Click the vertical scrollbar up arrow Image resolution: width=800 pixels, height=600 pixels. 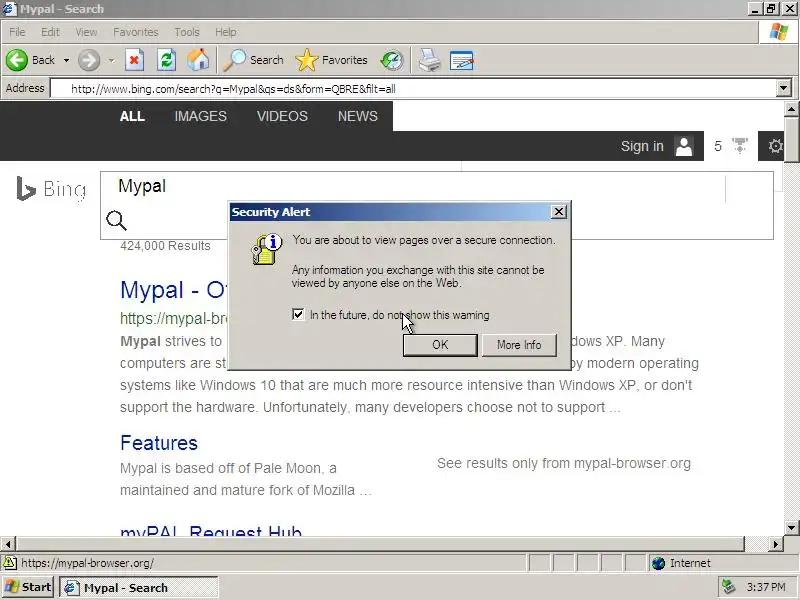tap(791, 109)
